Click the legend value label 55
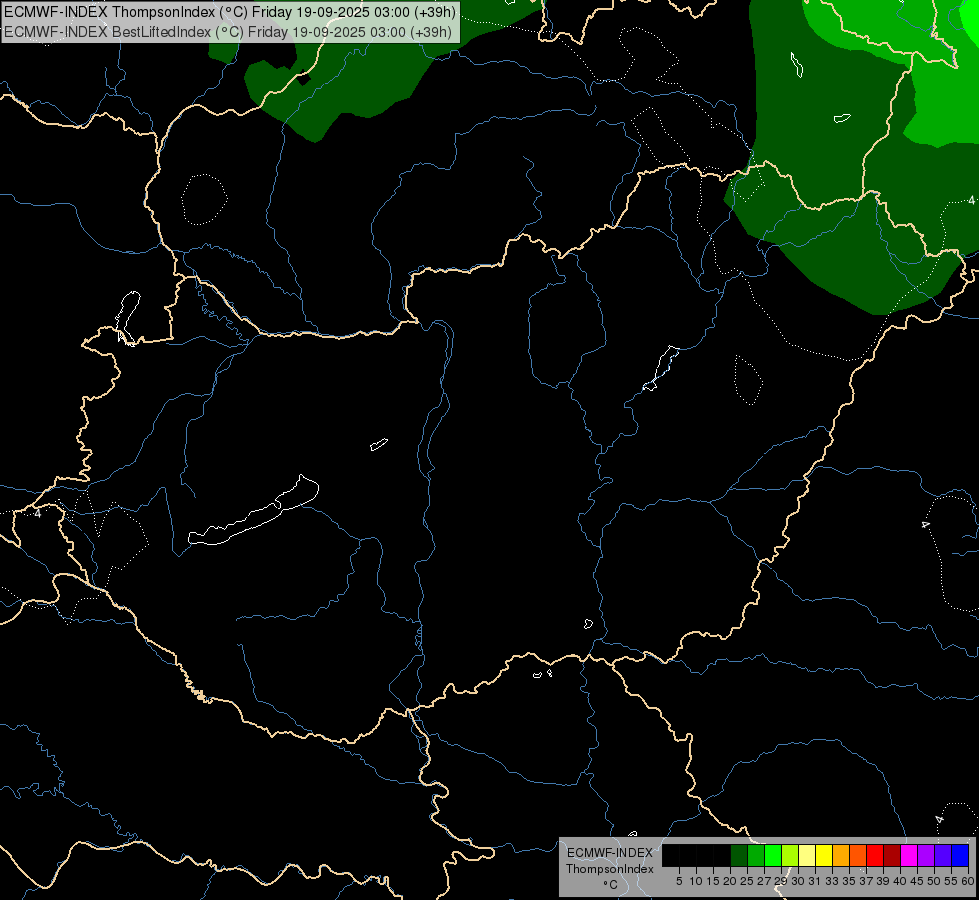This screenshot has width=979, height=900. tap(951, 881)
